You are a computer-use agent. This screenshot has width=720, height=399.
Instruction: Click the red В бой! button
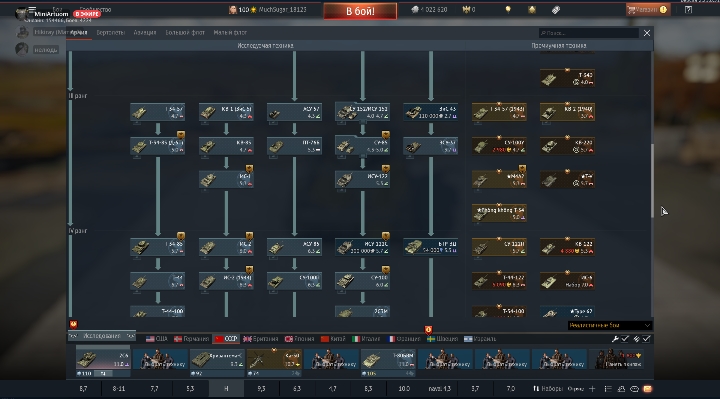pos(360,11)
